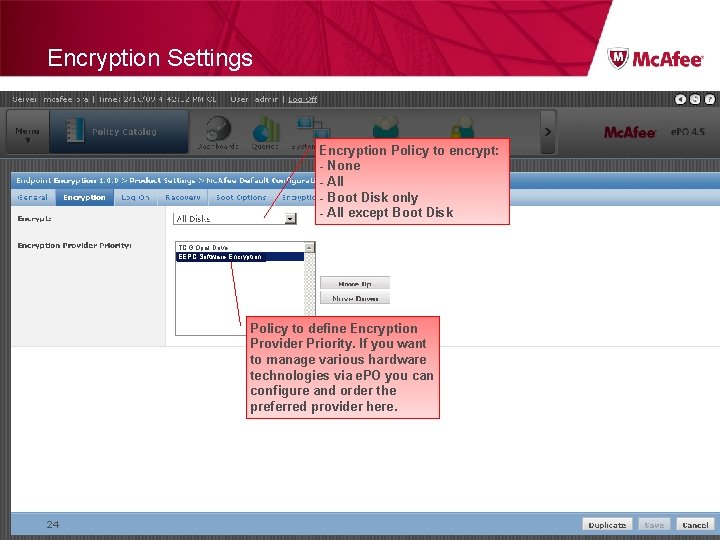720x540 pixels.
Task: Select EEPC Software Encryption list item
Action: tap(240, 257)
